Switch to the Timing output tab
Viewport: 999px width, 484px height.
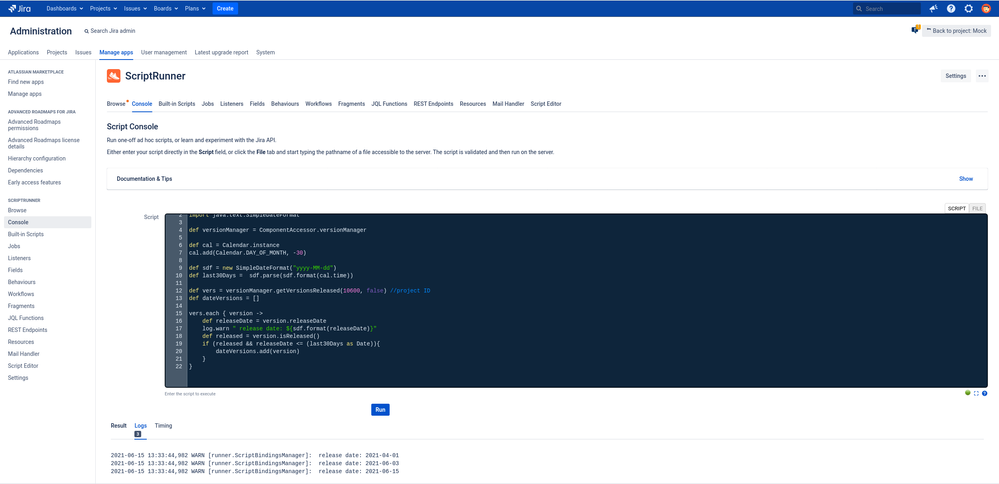(x=163, y=425)
